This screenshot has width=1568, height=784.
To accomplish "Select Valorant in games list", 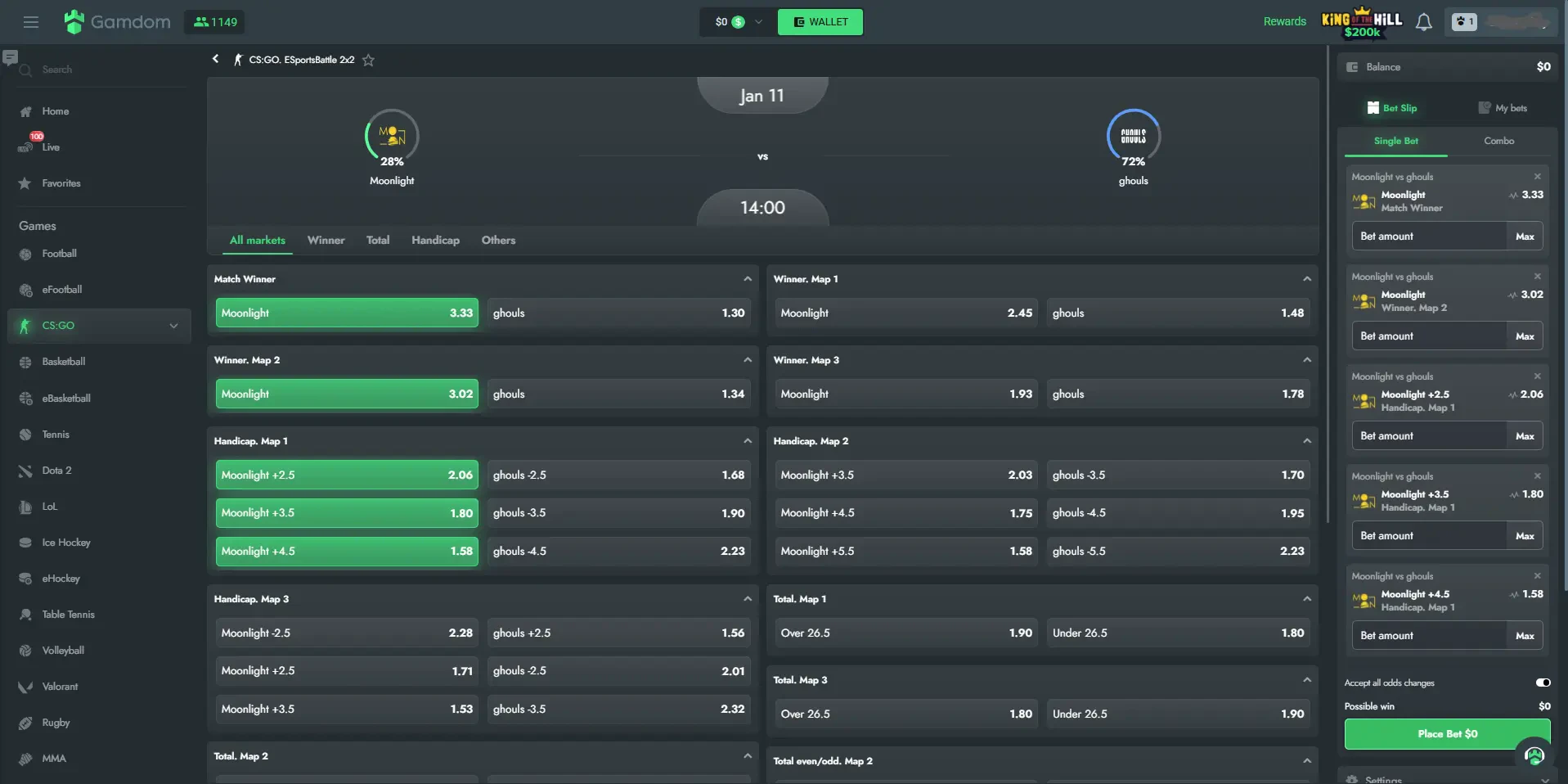I will 60,687.
